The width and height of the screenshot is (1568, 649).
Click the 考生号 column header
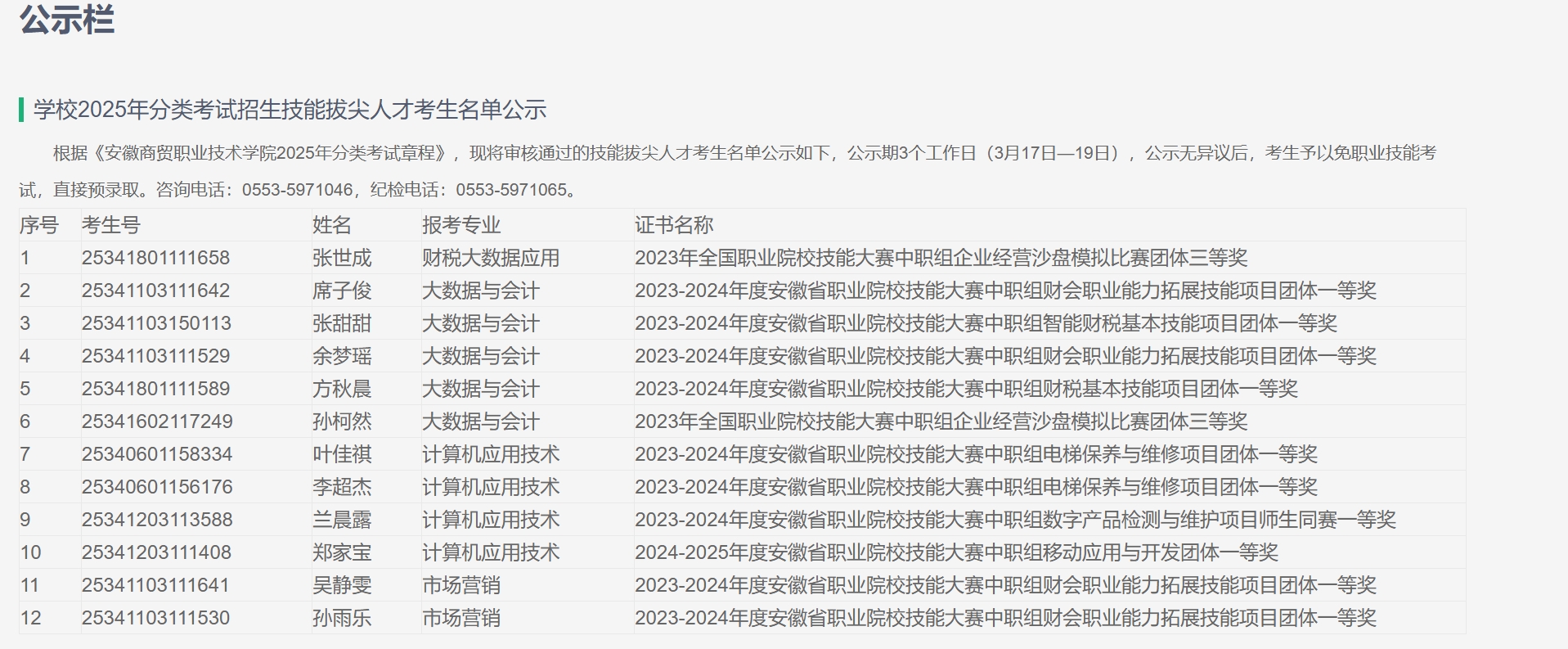click(x=111, y=225)
